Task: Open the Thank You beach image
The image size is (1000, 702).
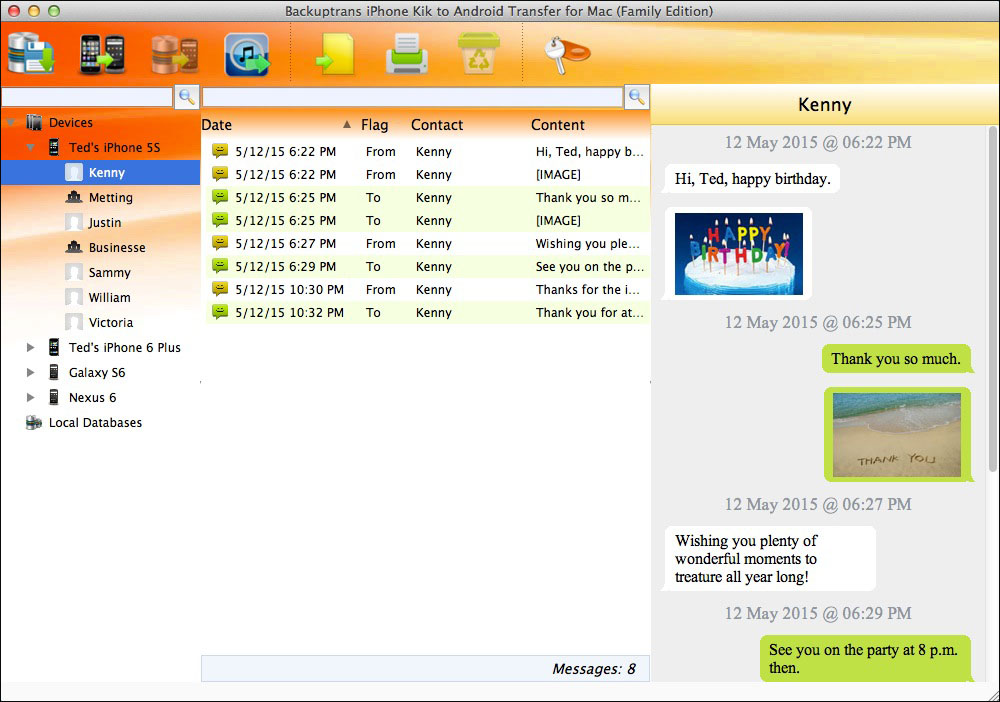Action: click(897, 435)
